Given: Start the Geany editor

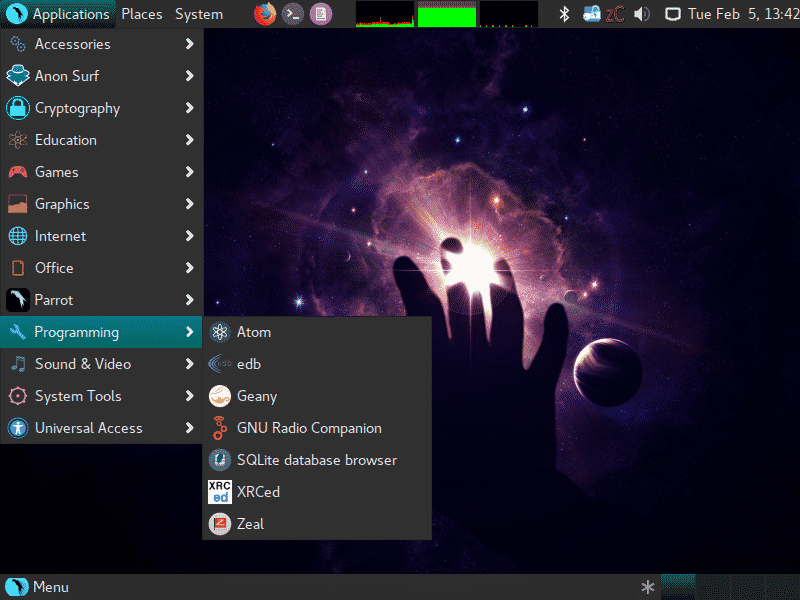Looking at the screenshot, I should pyautogui.click(x=256, y=396).
